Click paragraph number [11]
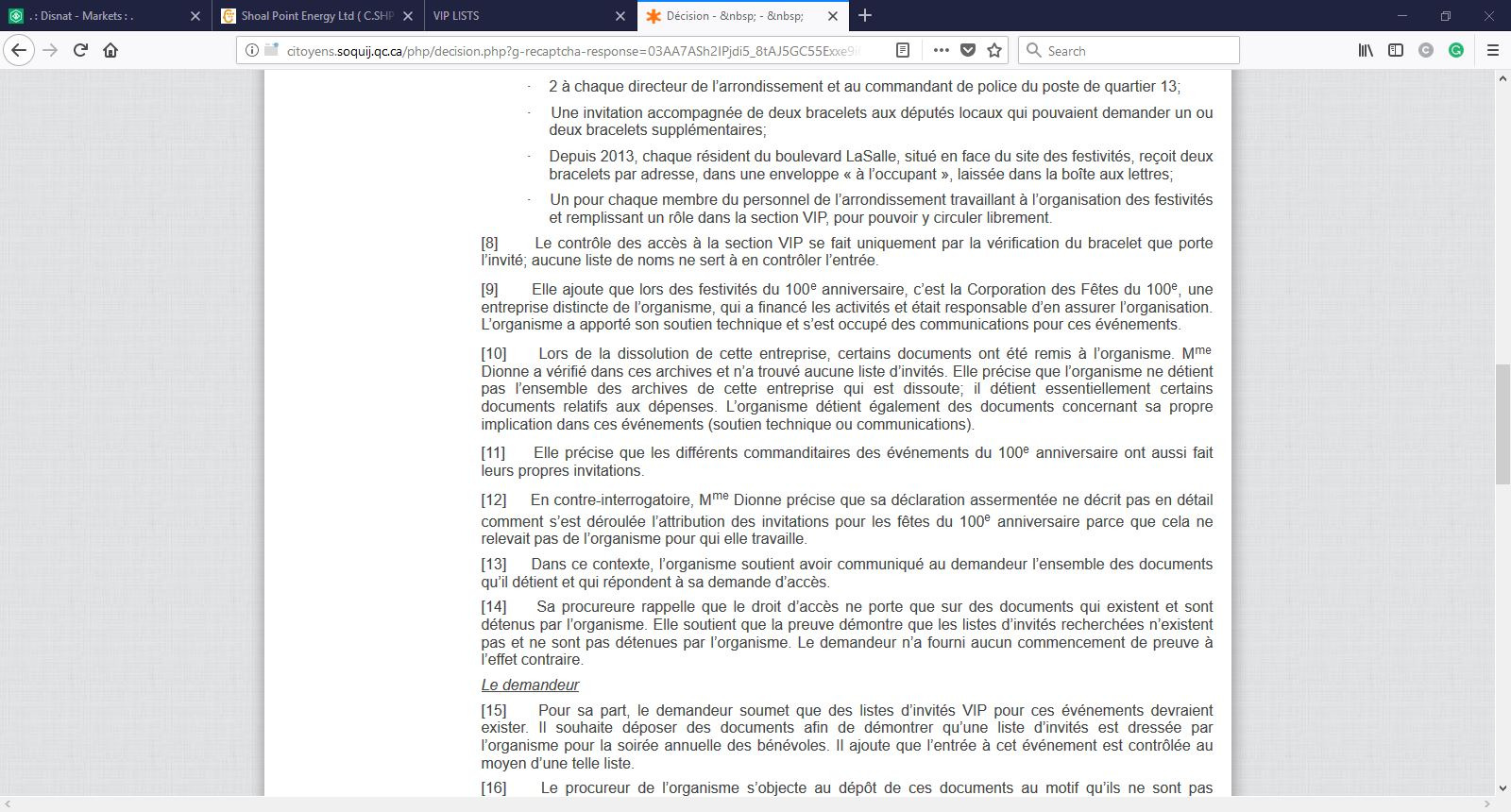Image resolution: width=1511 pixels, height=812 pixels. coord(493,452)
